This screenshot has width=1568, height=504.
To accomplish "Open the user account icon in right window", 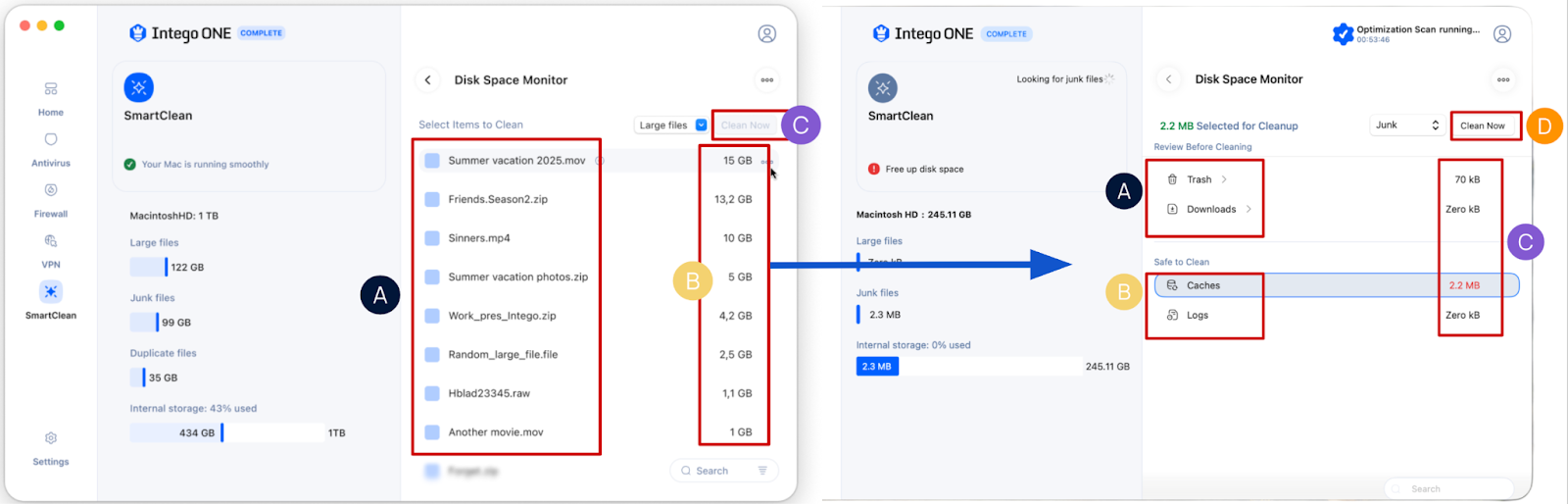I will click(1502, 34).
